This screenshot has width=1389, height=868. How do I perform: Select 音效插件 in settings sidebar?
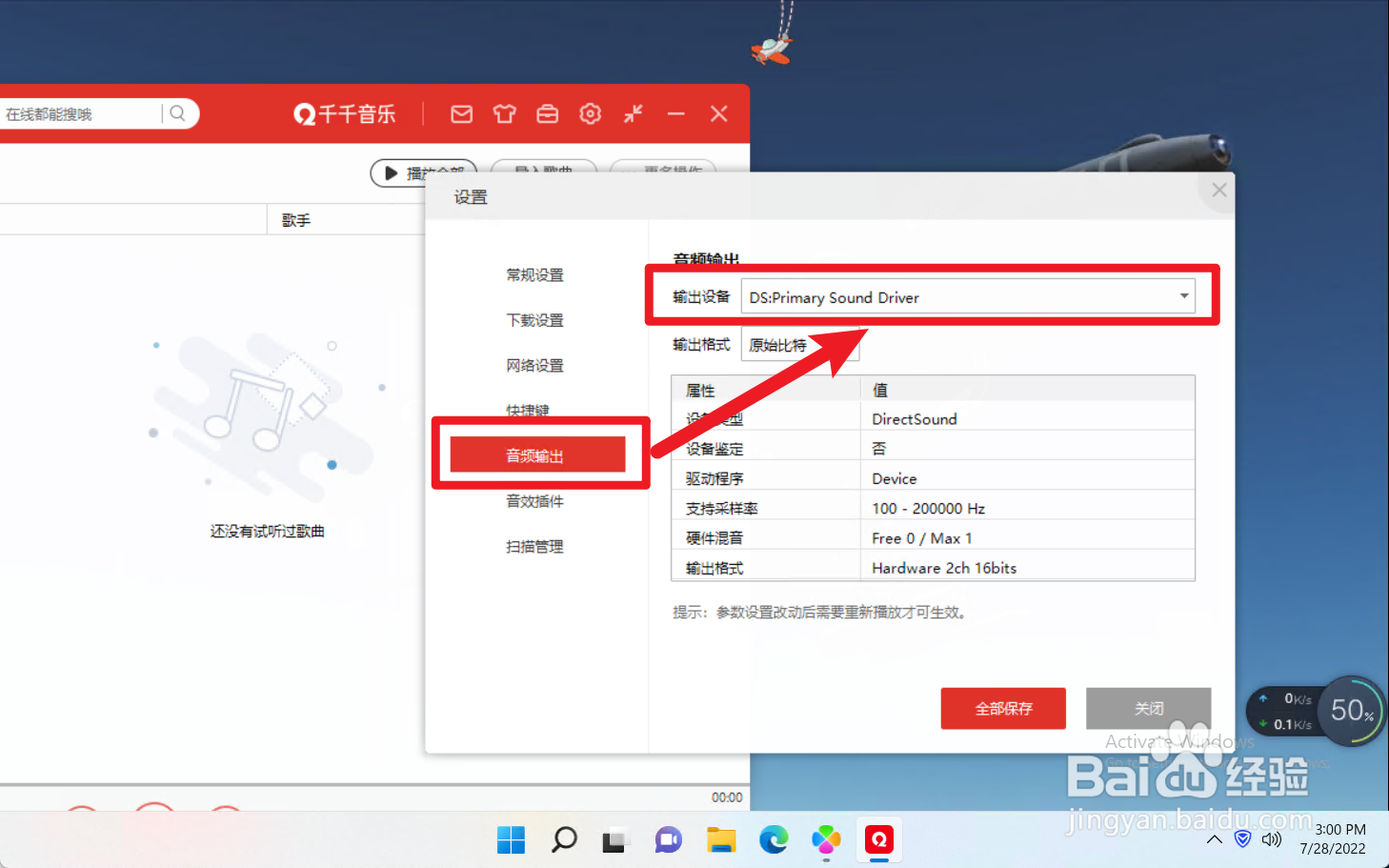(x=534, y=501)
